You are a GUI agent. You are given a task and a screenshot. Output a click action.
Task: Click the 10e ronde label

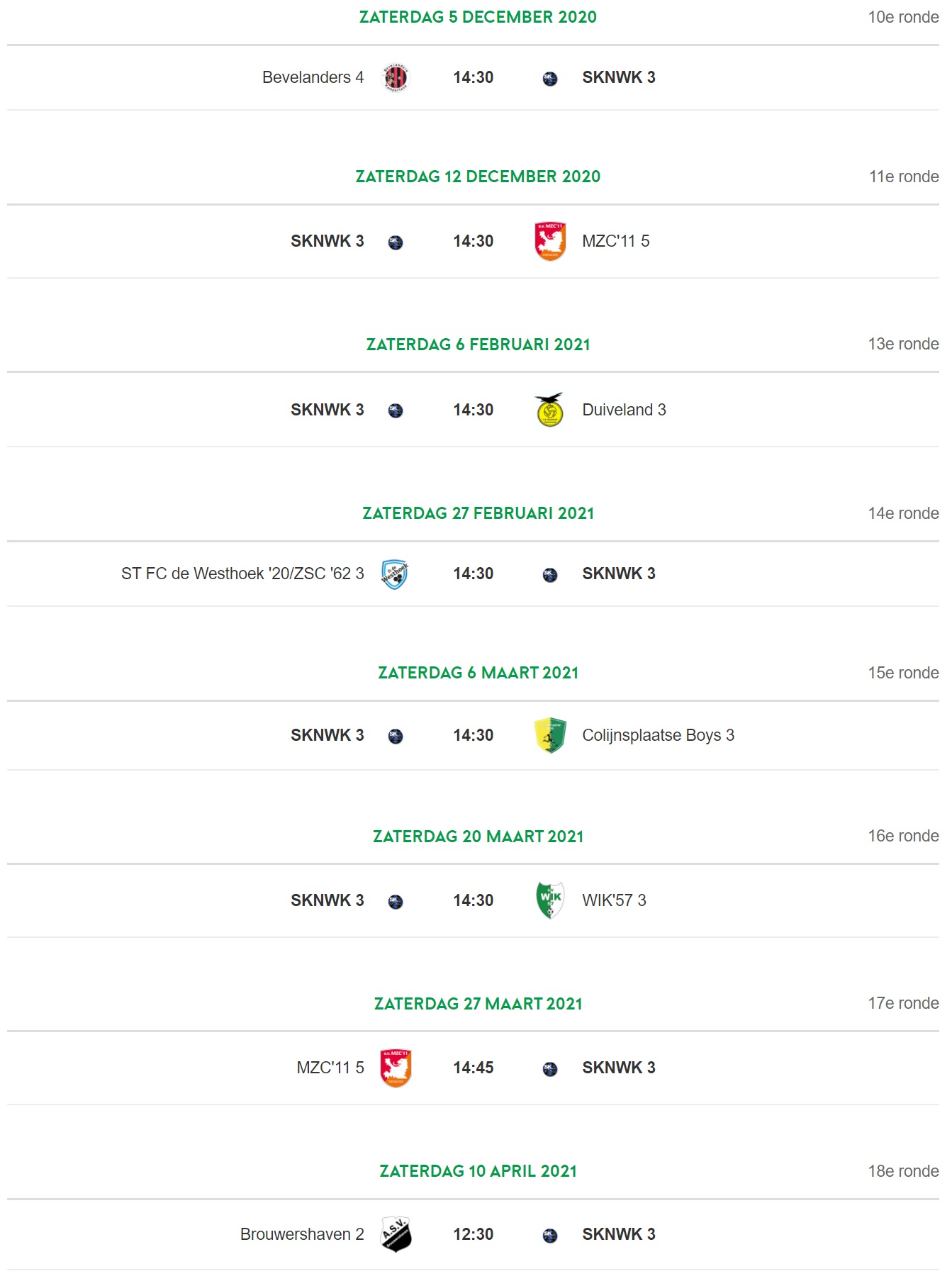(903, 17)
